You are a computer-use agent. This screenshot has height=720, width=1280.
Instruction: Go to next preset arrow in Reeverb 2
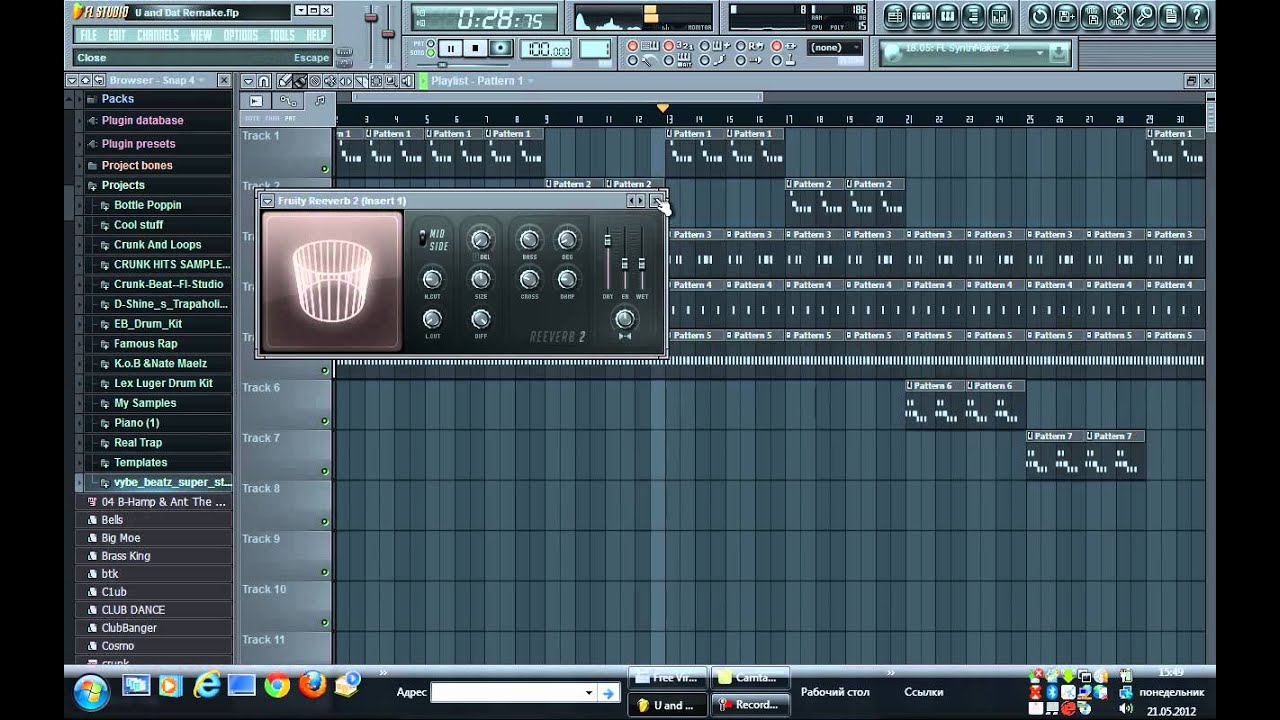point(641,201)
